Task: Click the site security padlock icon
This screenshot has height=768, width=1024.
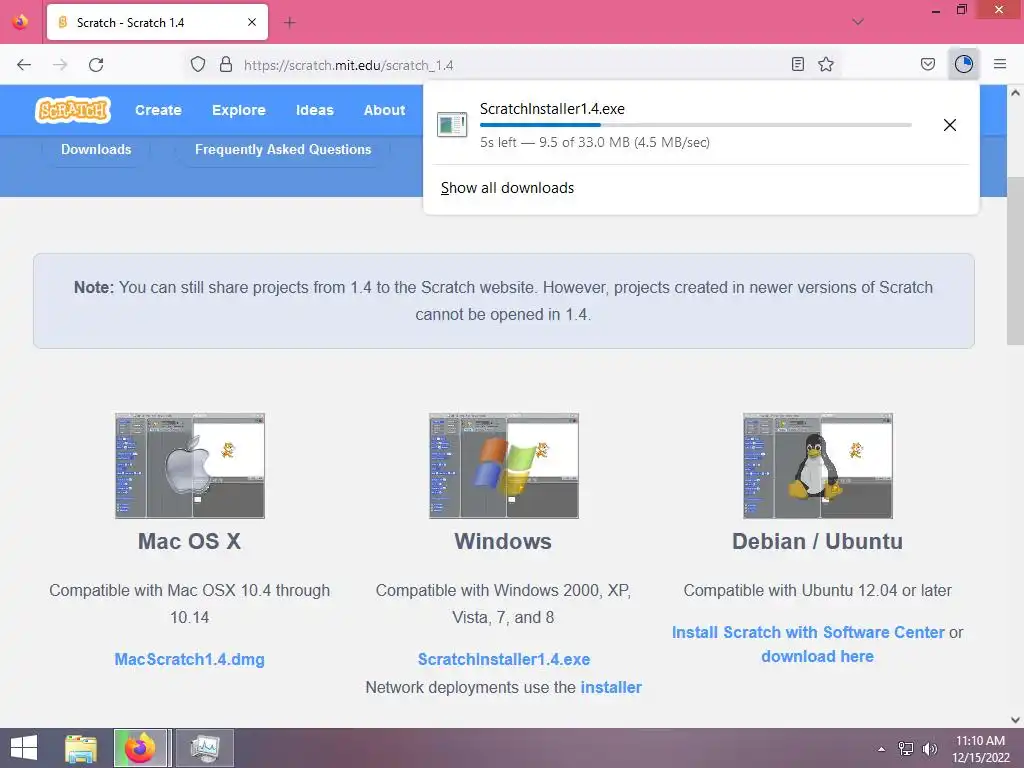Action: pos(226,64)
